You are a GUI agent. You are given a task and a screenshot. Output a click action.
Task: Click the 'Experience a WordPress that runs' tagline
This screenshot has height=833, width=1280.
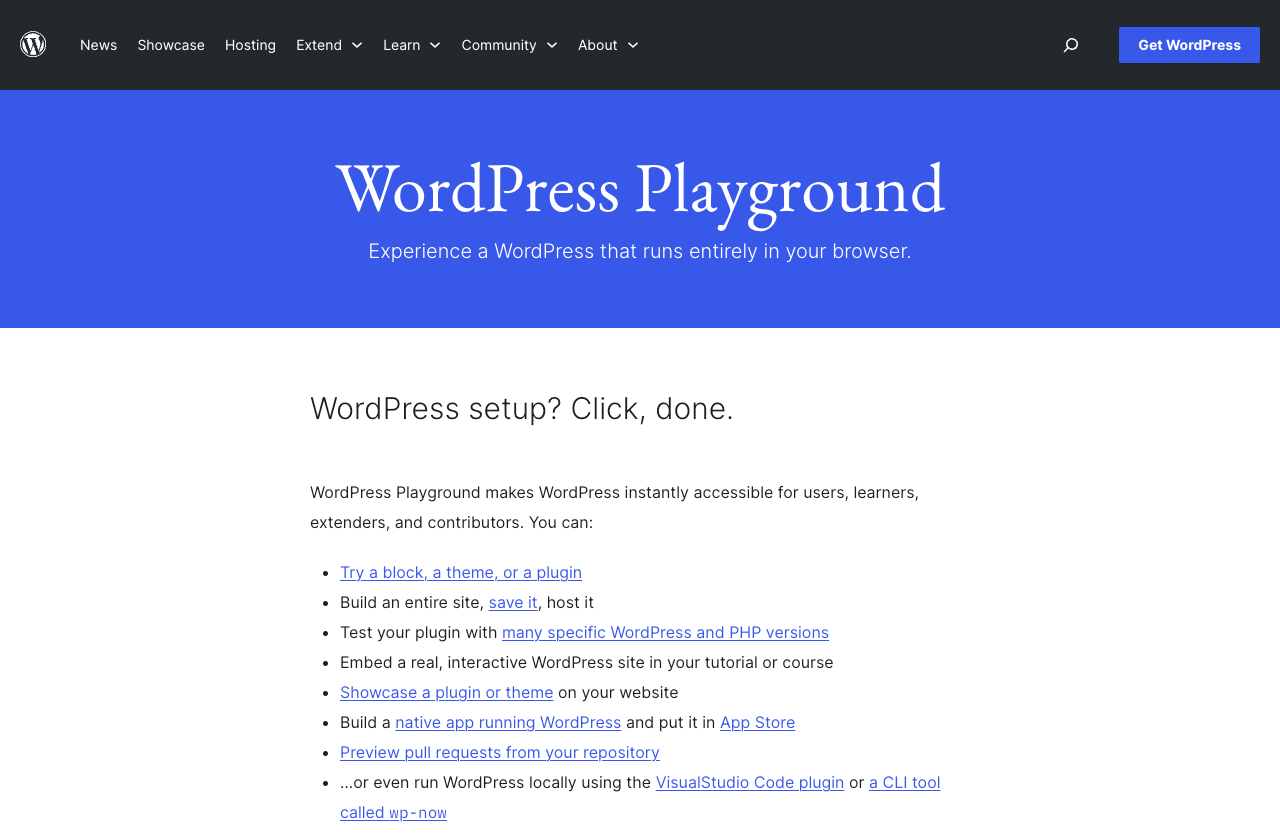pos(640,251)
